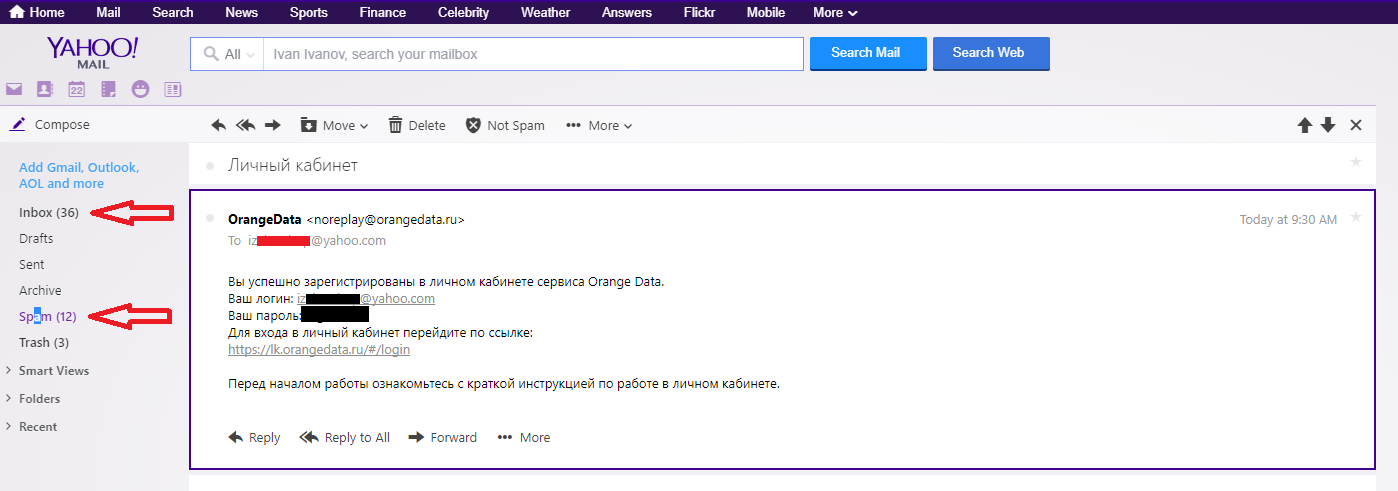Open the All search filter dropdown
The height and width of the screenshot is (491, 1398).
(230, 54)
